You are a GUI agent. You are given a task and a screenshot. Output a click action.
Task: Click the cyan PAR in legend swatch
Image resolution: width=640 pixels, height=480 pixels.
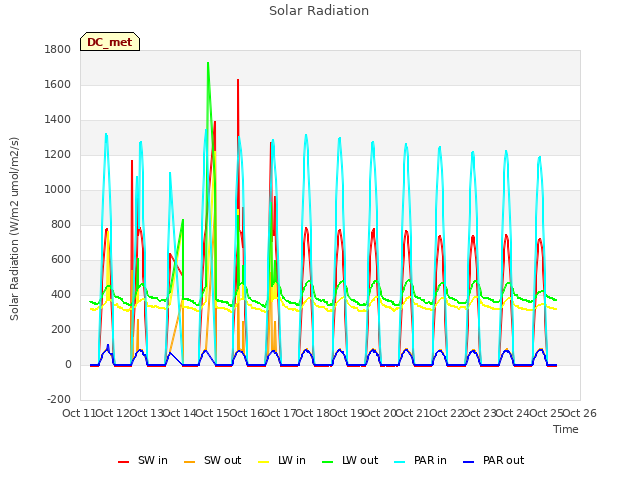point(400,462)
